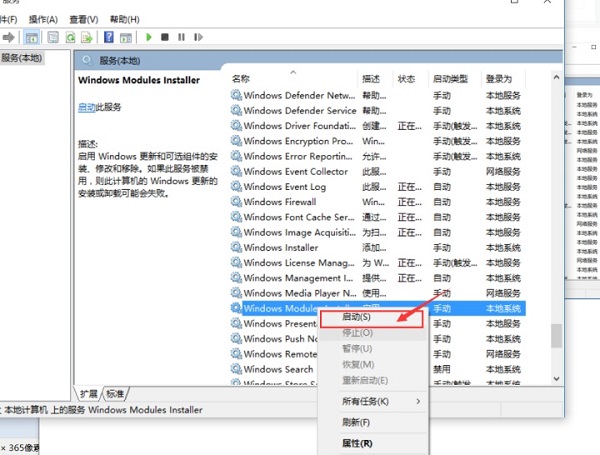
Task: Click gear icon of Windows Installer
Action: pos(236,248)
